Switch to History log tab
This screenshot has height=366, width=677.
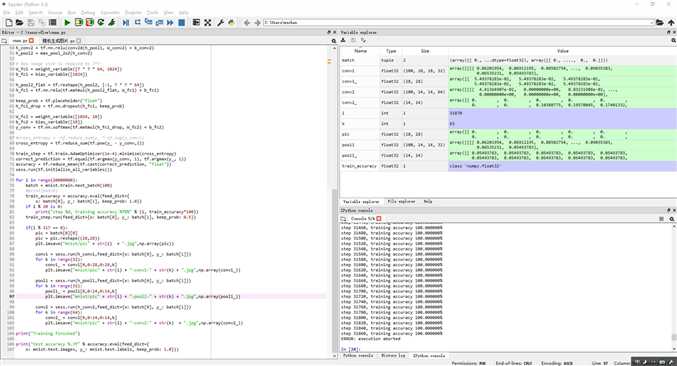(393, 356)
